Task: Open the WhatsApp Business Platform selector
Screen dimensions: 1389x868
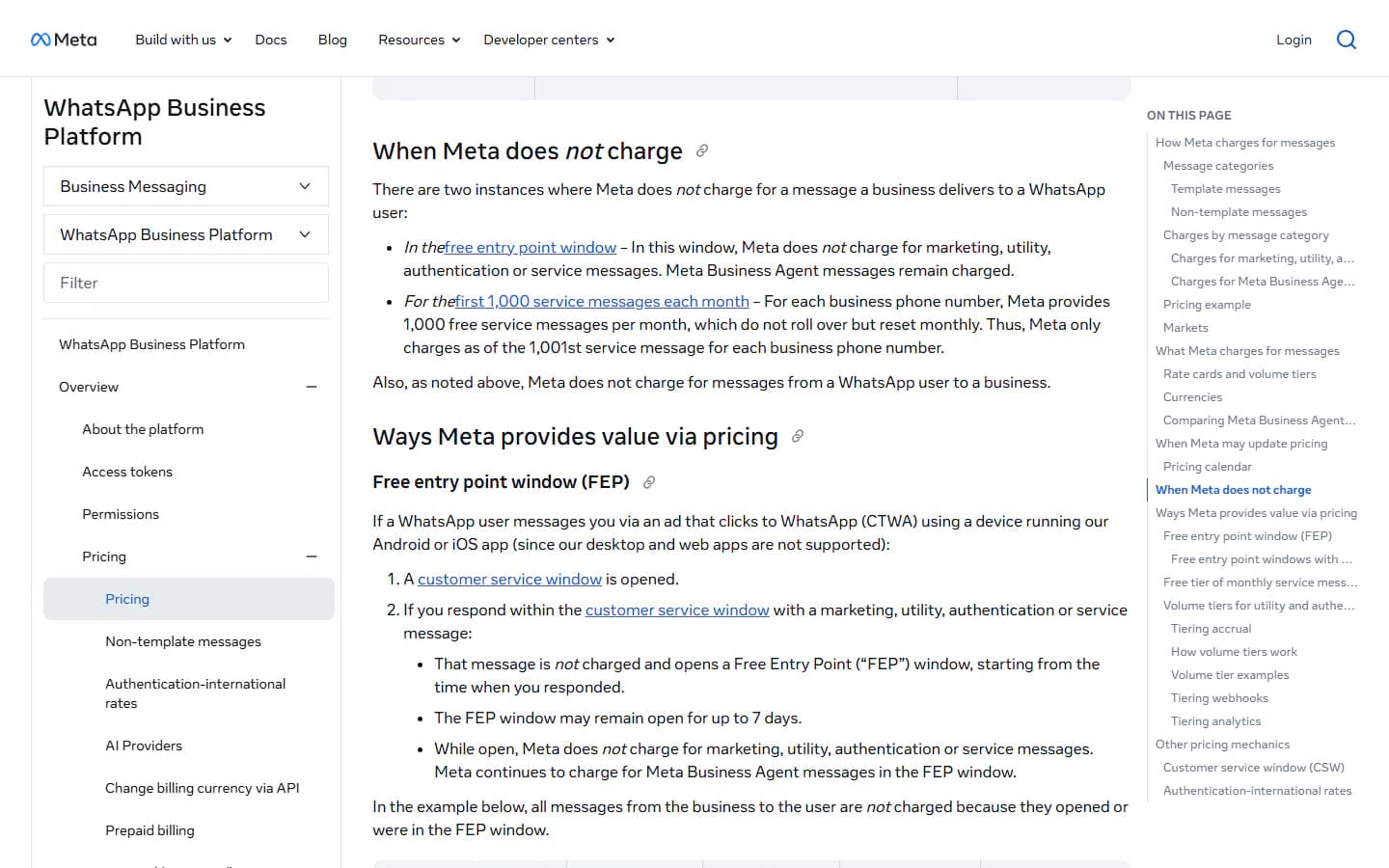Action: click(186, 234)
